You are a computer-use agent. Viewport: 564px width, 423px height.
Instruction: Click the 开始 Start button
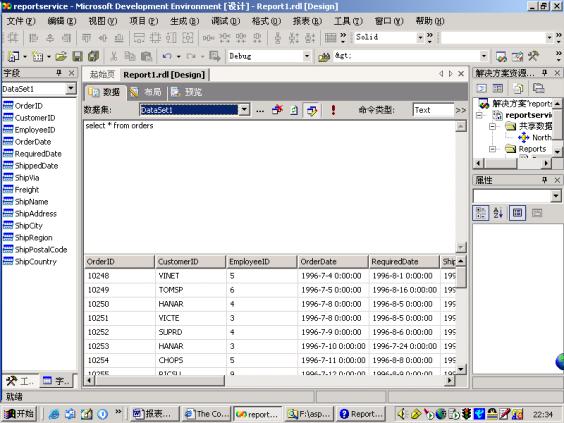20,414
